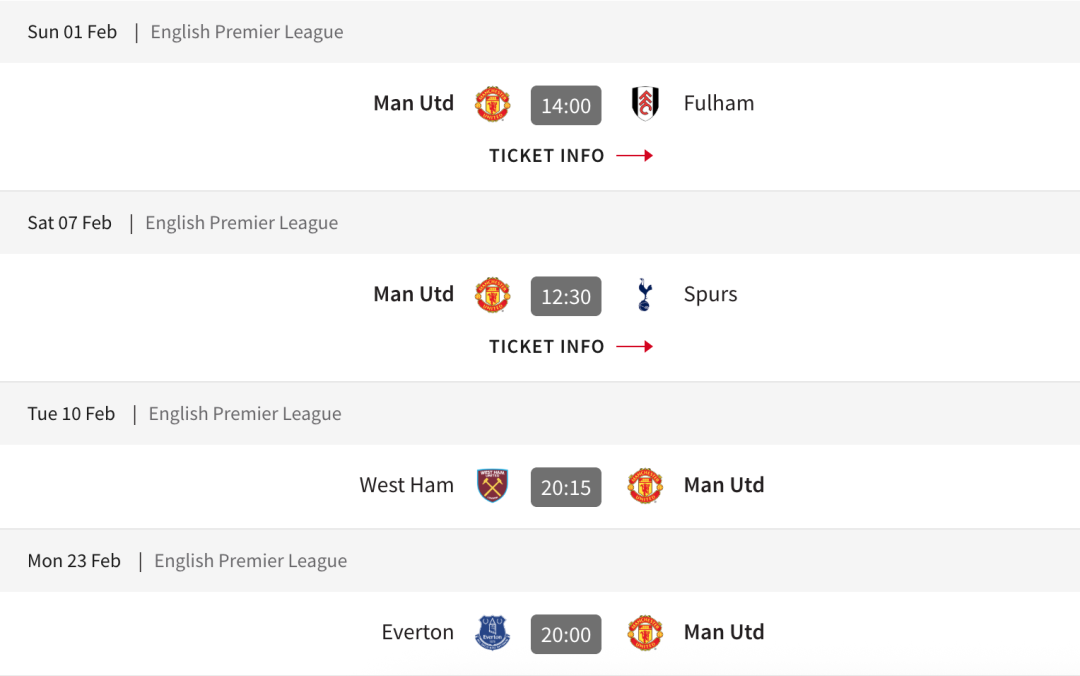
Task: Click the 14:00 kick-off time badge
Action: pyautogui.click(x=566, y=105)
